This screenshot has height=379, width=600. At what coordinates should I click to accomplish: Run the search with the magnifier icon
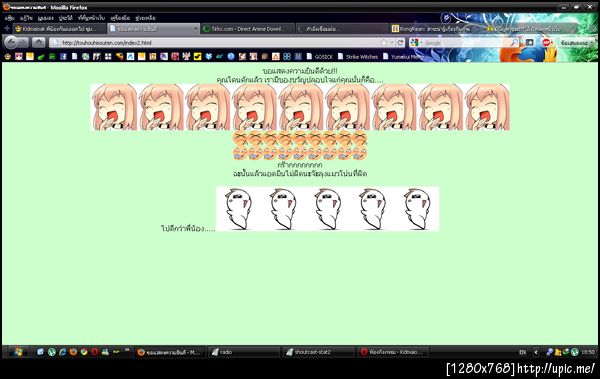pos(515,42)
